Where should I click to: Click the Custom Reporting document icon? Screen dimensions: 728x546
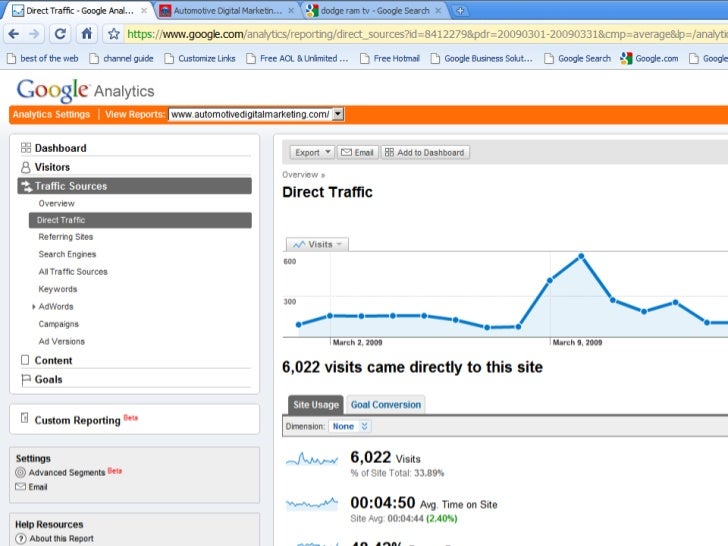tap(25, 418)
